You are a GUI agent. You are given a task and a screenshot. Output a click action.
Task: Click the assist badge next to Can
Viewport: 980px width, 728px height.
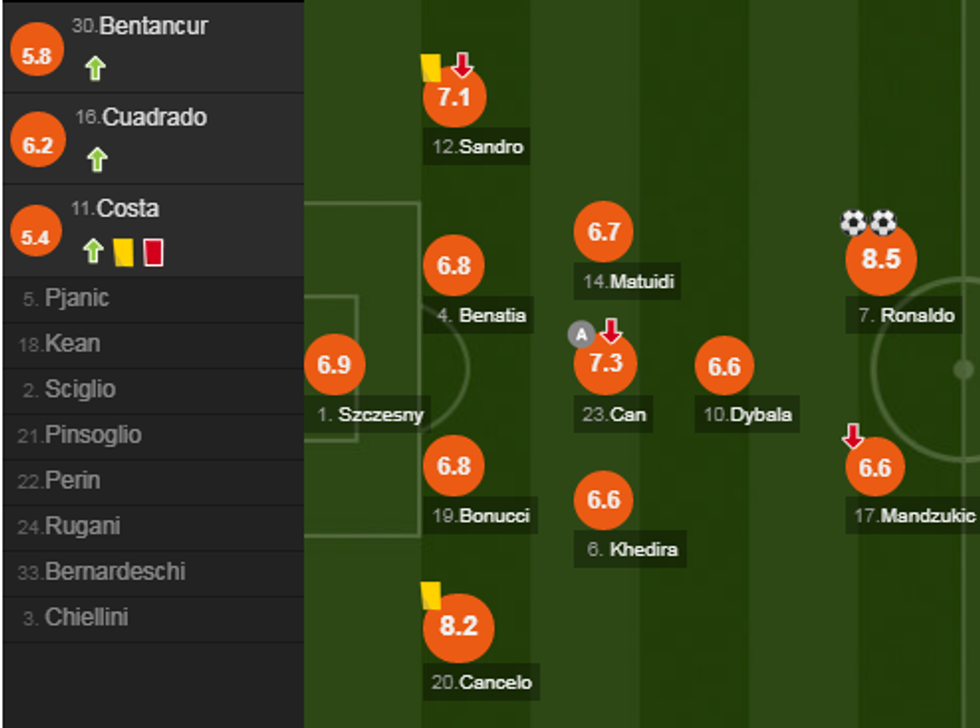coord(581,334)
